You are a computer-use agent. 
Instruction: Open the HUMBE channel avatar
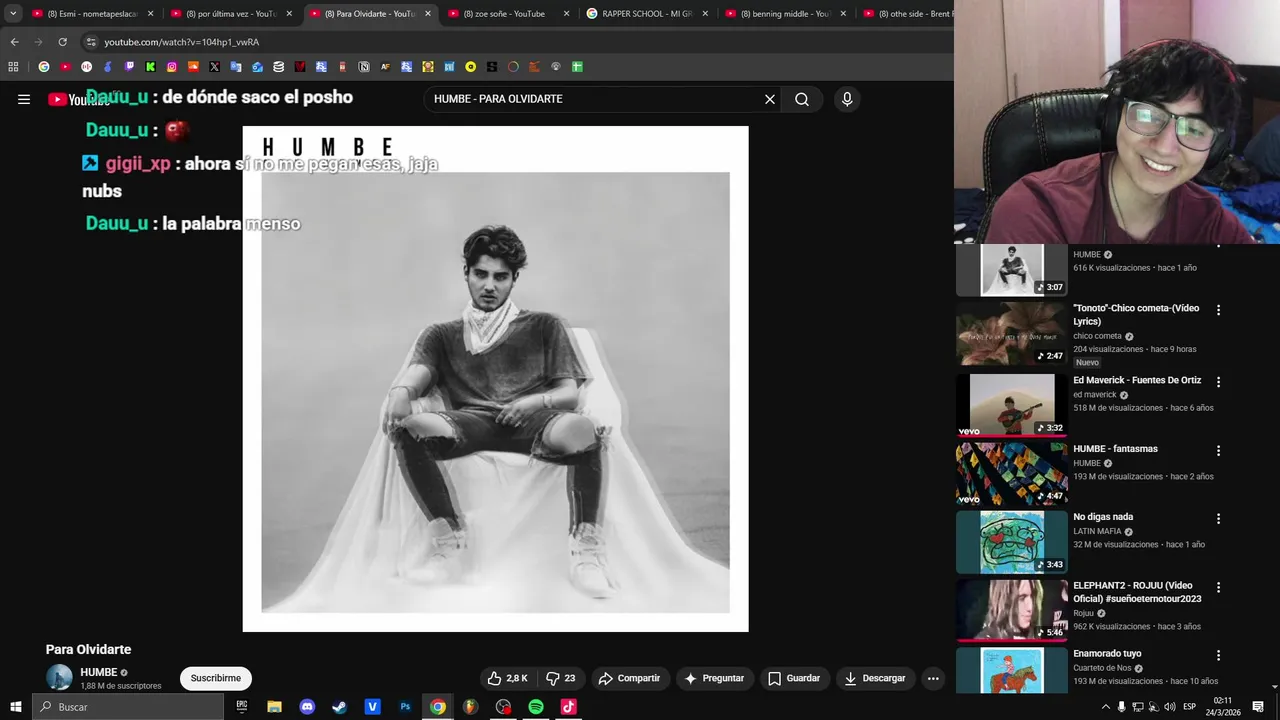60,678
